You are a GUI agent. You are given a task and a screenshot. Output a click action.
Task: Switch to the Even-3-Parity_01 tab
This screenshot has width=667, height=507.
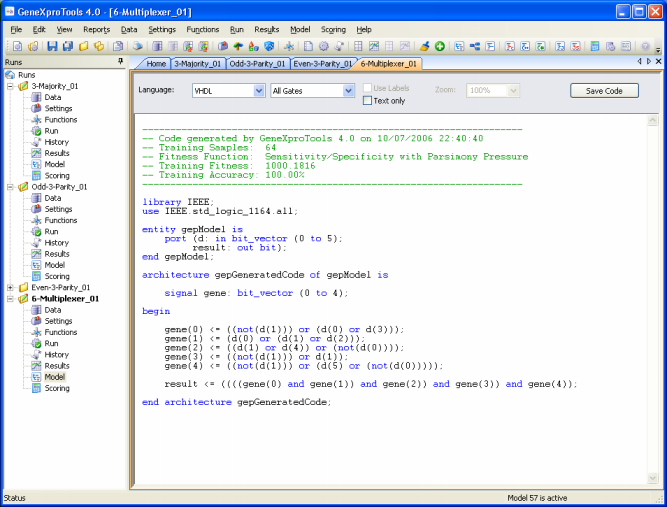[x=322, y=64]
